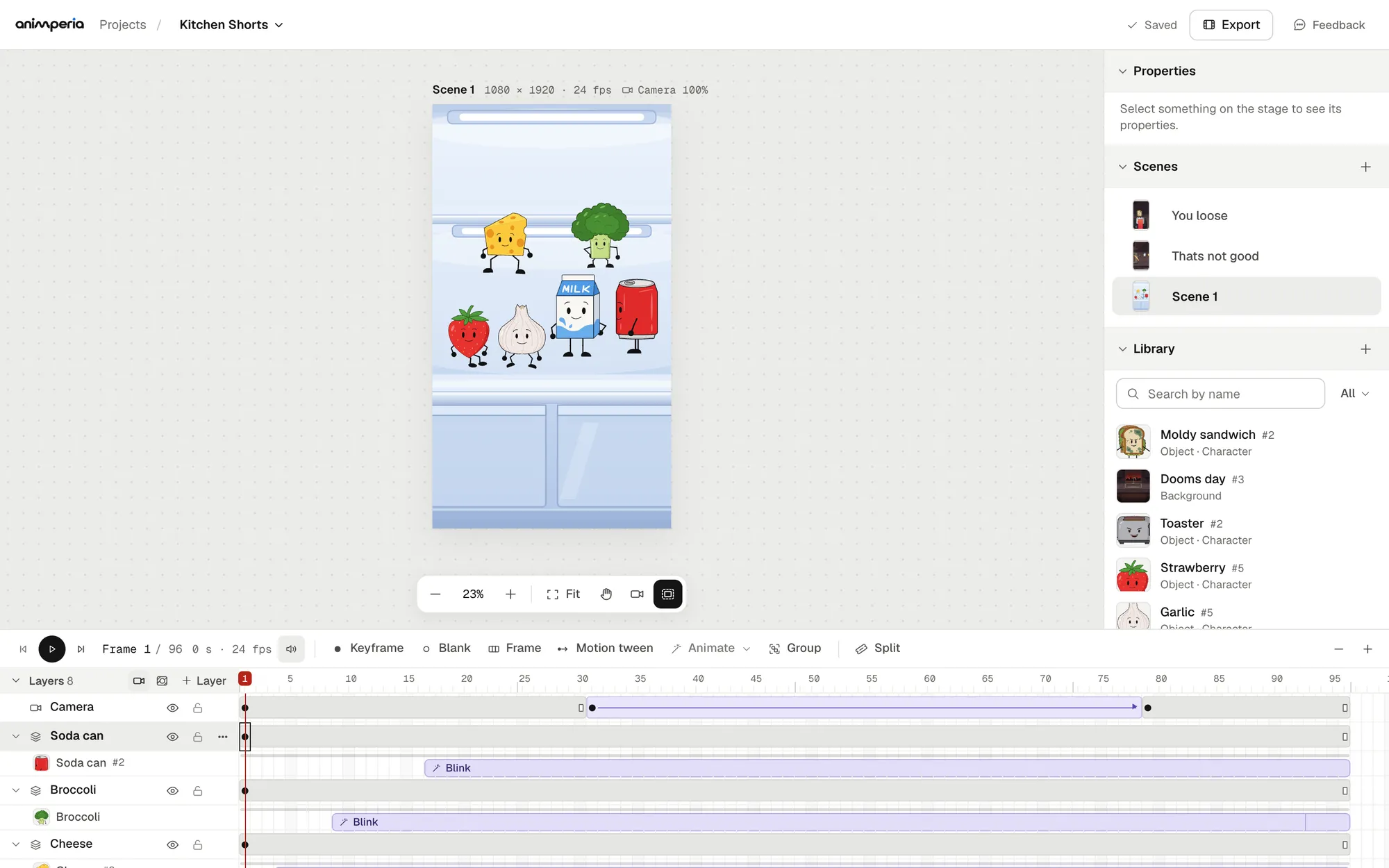Select Scene 1 in Scenes list
This screenshot has height=868, width=1389.
(x=1247, y=297)
